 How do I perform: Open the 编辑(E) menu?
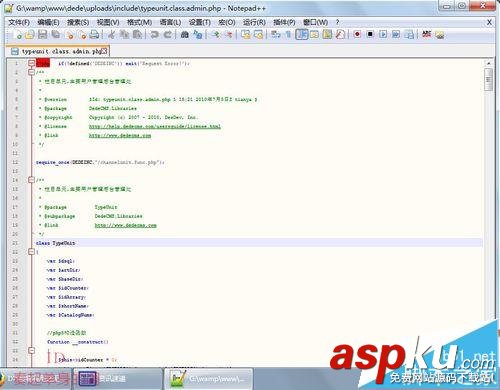[48, 22]
